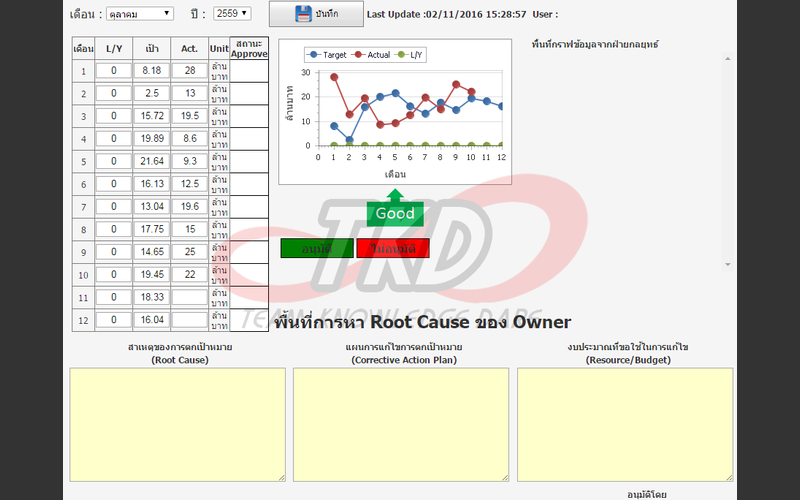Click the empty Act. field for month 12
The width and height of the screenshot is (800, 500).
[x=190, y=319]
